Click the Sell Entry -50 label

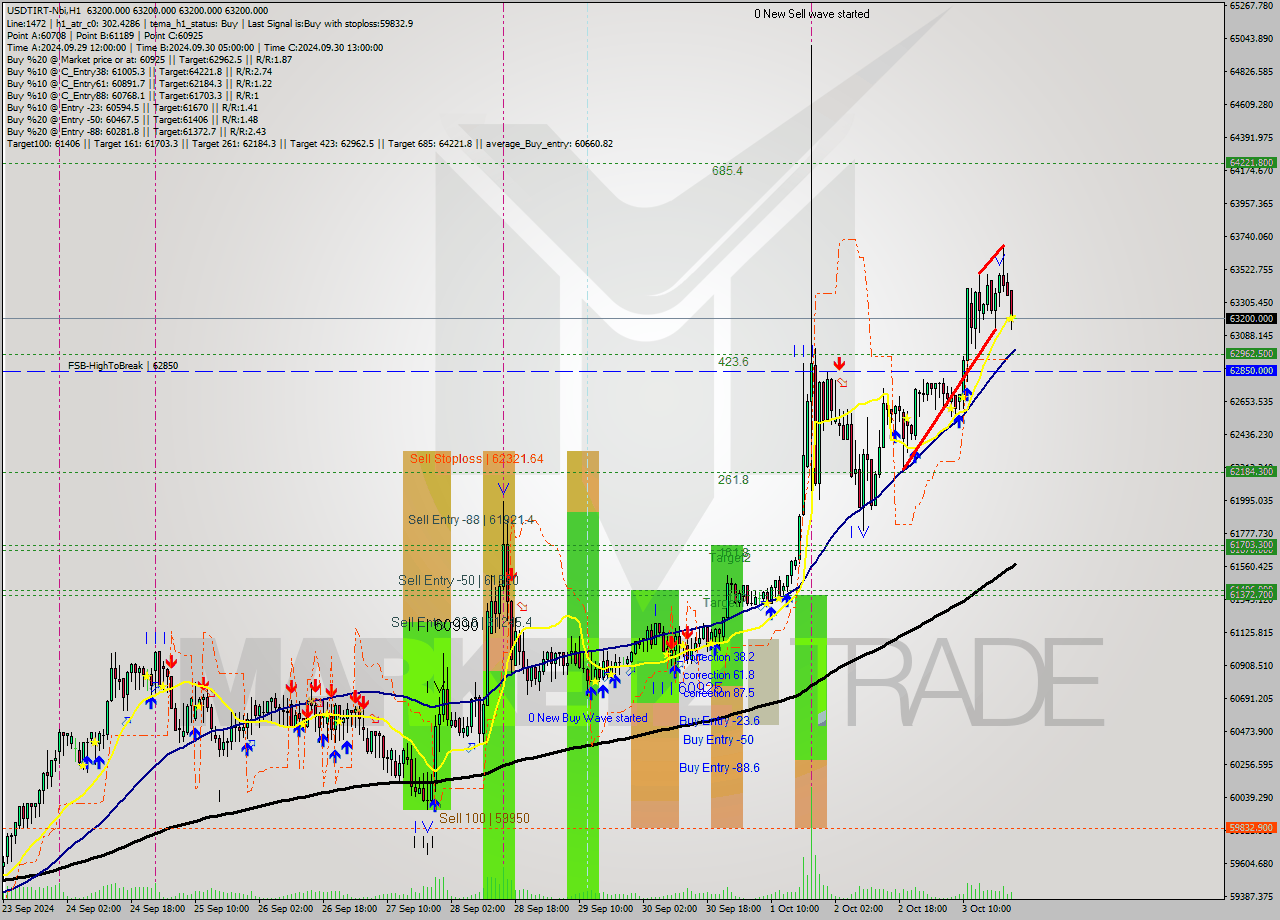458,580
